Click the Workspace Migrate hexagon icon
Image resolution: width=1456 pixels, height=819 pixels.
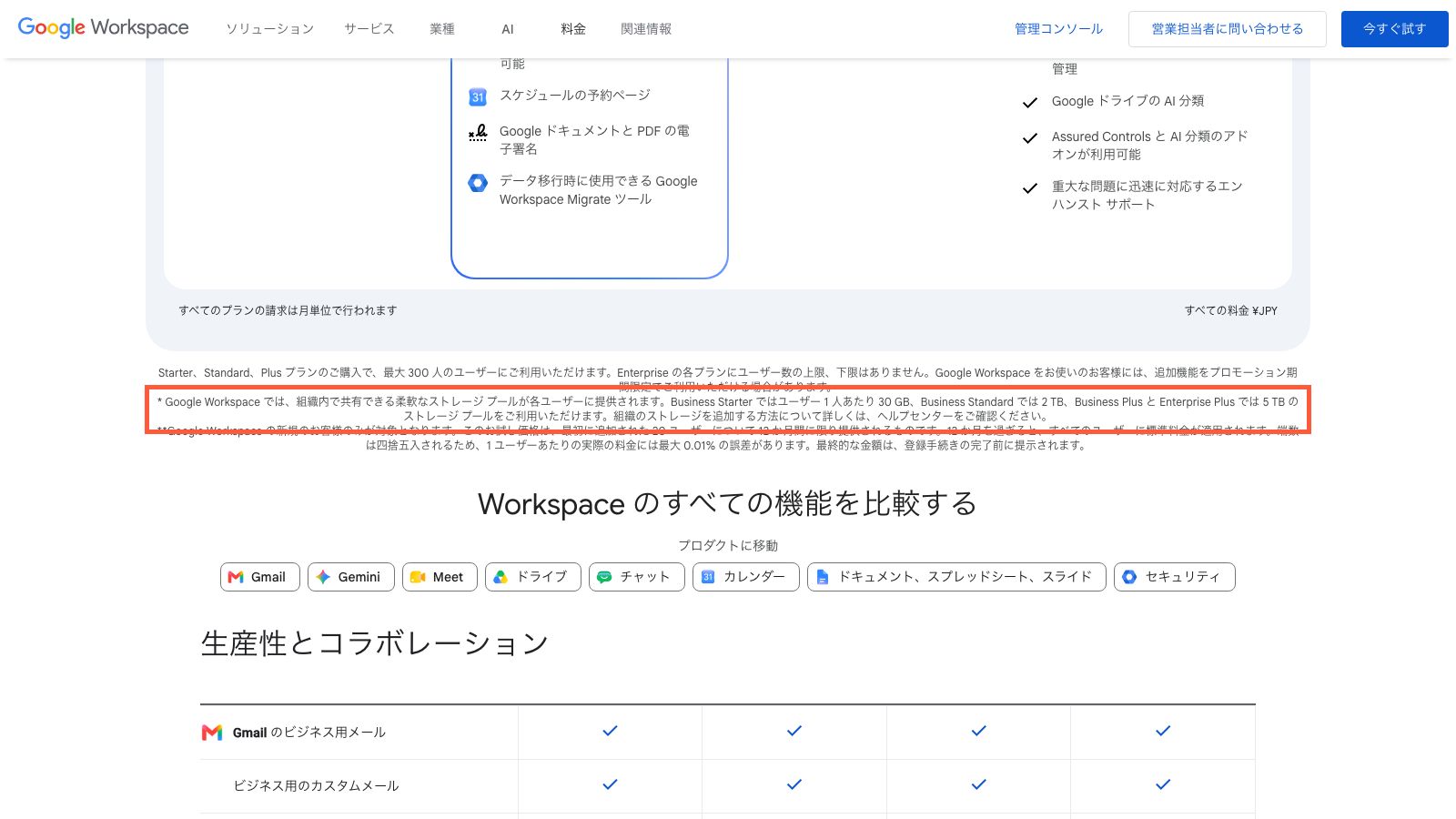(x=478, y=183)
